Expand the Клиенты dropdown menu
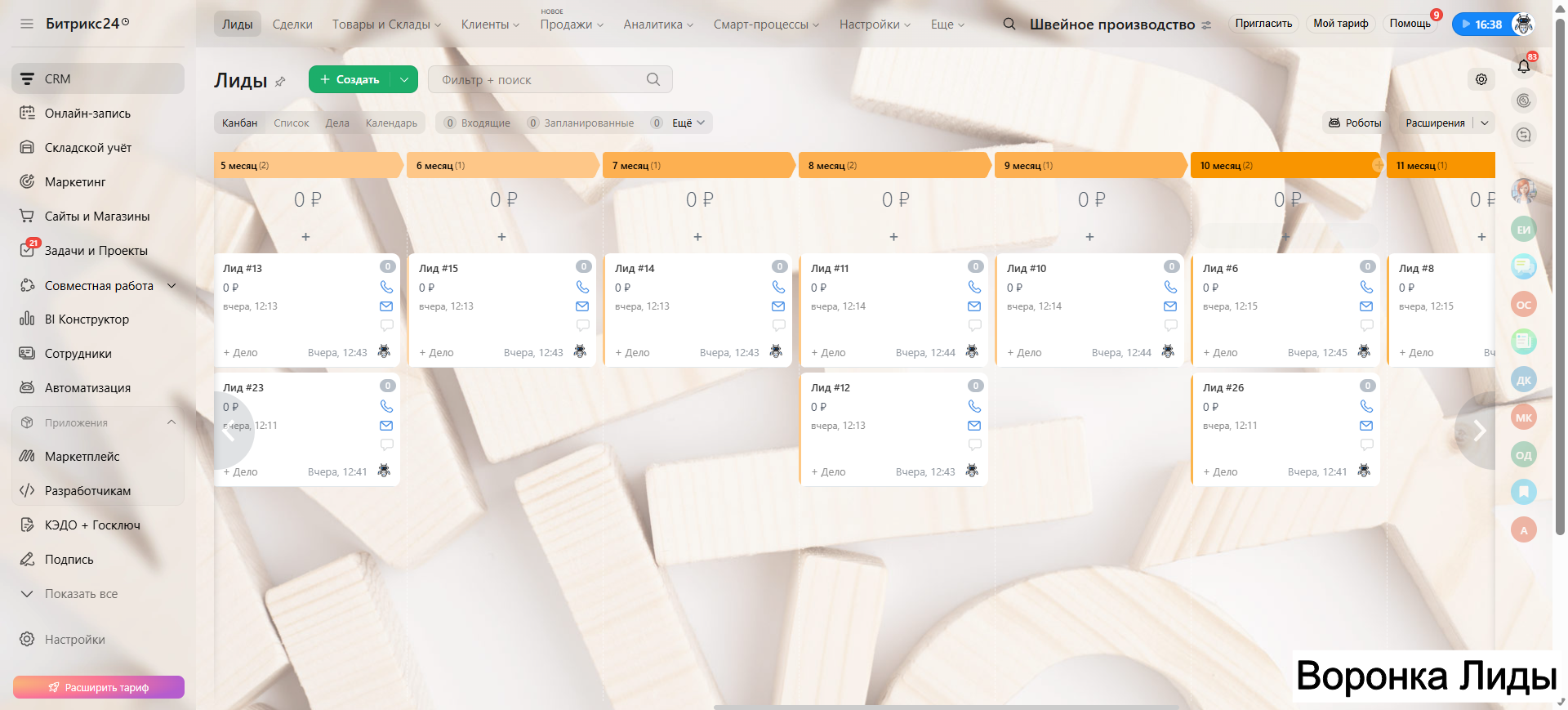Image resolution: width=1568 pixels, height=710 pixels. 490,25
